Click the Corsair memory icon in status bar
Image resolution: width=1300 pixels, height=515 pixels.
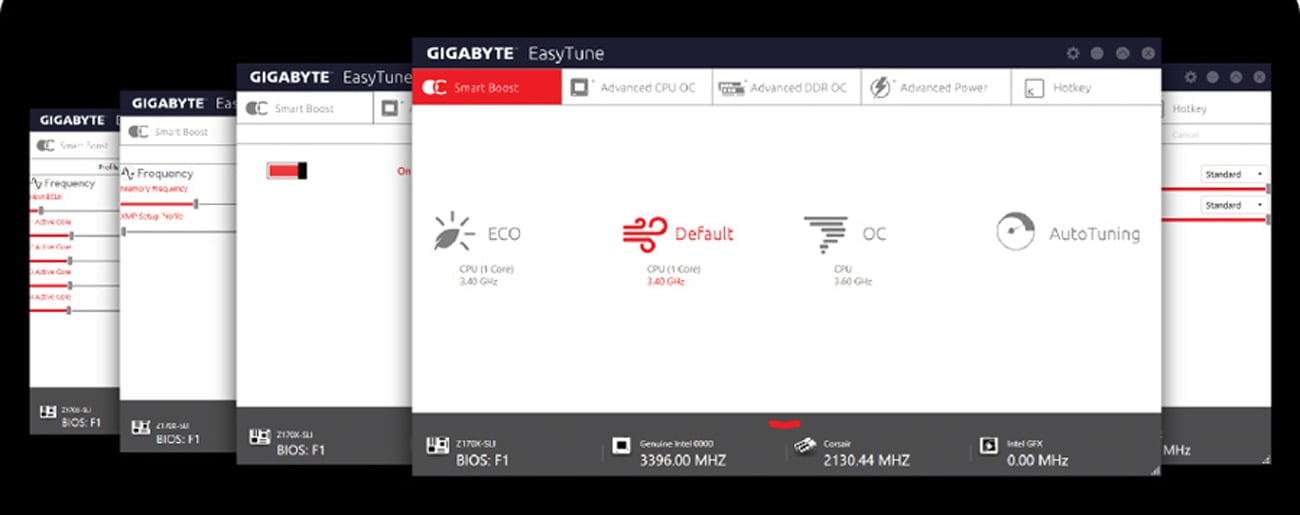805,446
